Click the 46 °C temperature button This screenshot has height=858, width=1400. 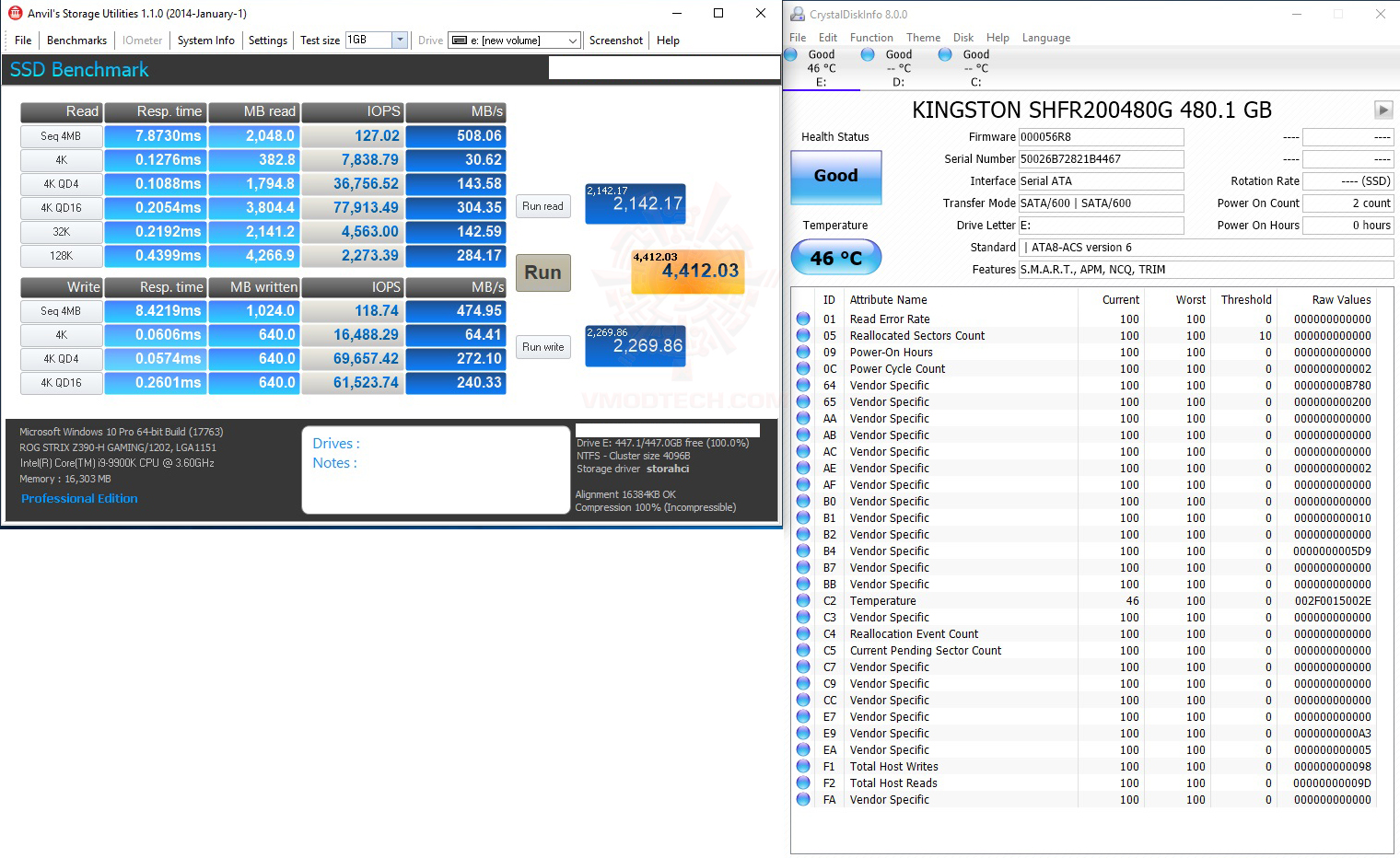point(836,258)
